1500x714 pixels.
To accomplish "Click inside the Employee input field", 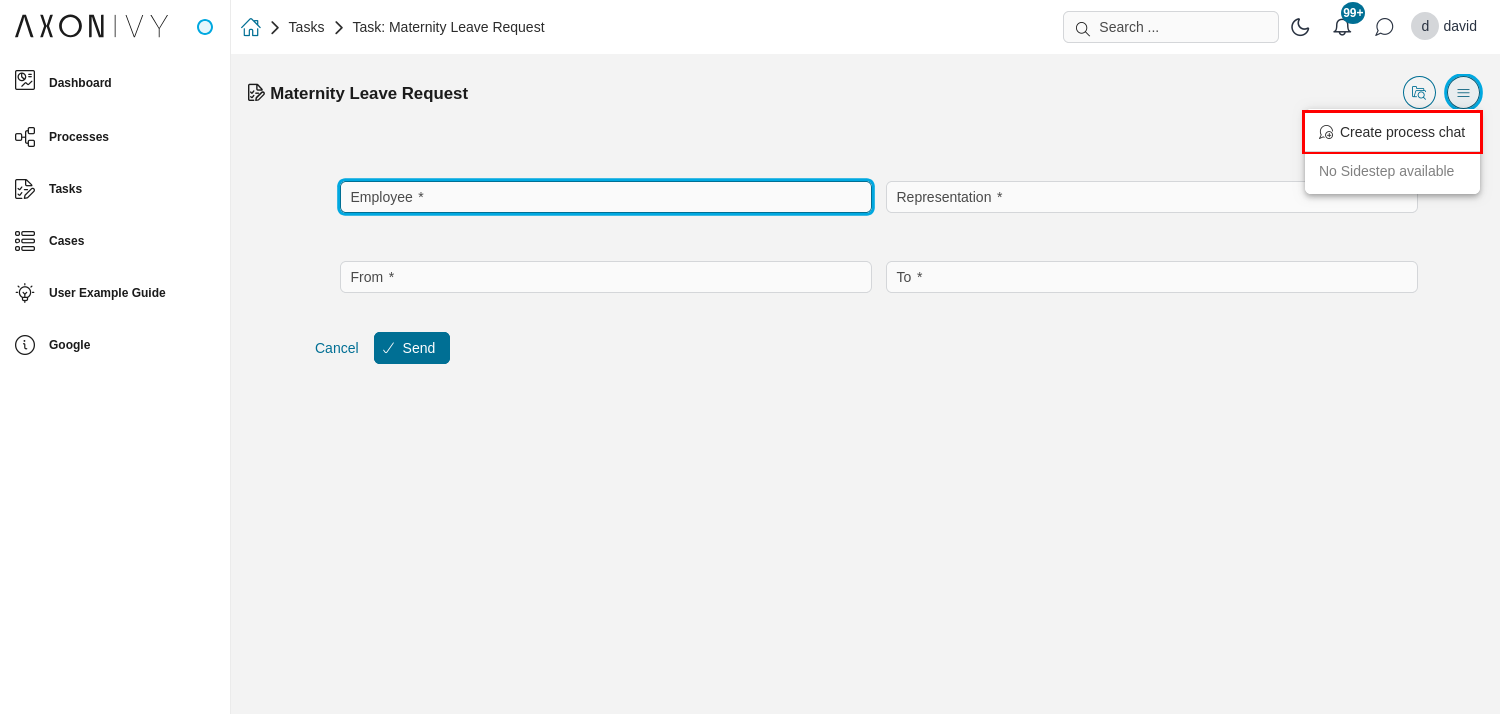I will coord(605,197).
